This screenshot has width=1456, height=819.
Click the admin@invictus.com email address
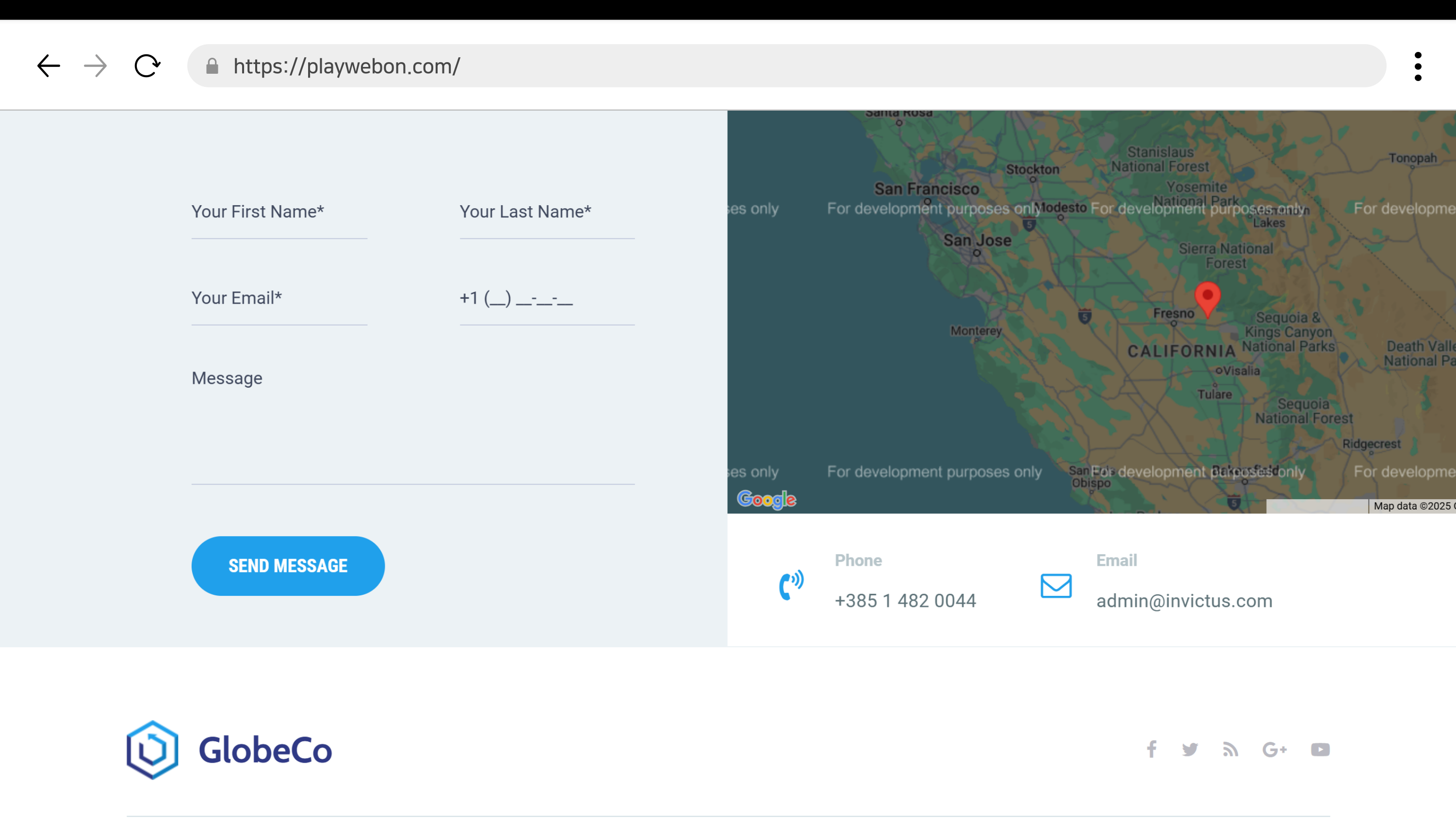click(1184, 600)
